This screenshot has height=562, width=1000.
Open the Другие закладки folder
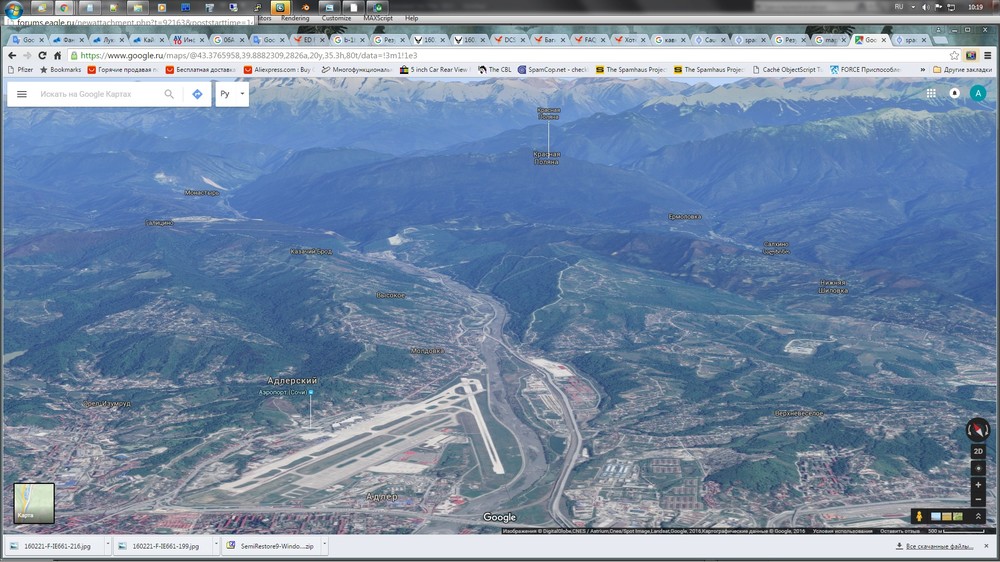tap(962, 70)
